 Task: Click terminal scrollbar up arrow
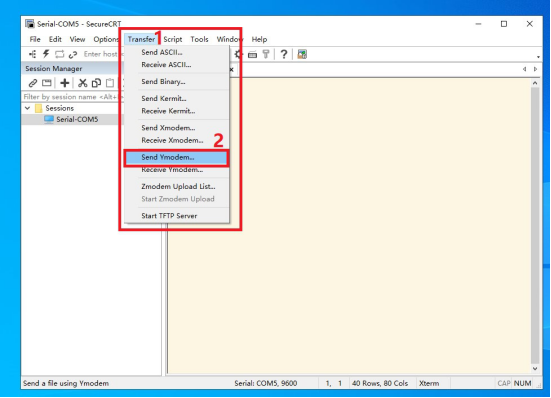point(535,83)
